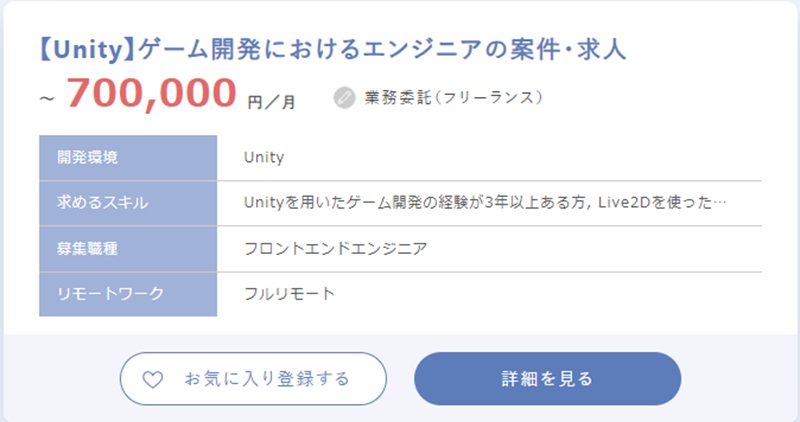Click the heart icon on the favorite button

coord(152,379)
